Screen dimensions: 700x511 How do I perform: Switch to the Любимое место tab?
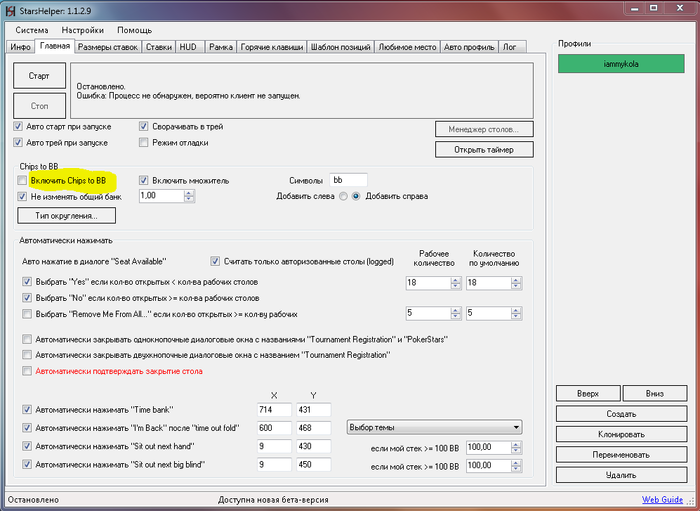tap(407, 47)
